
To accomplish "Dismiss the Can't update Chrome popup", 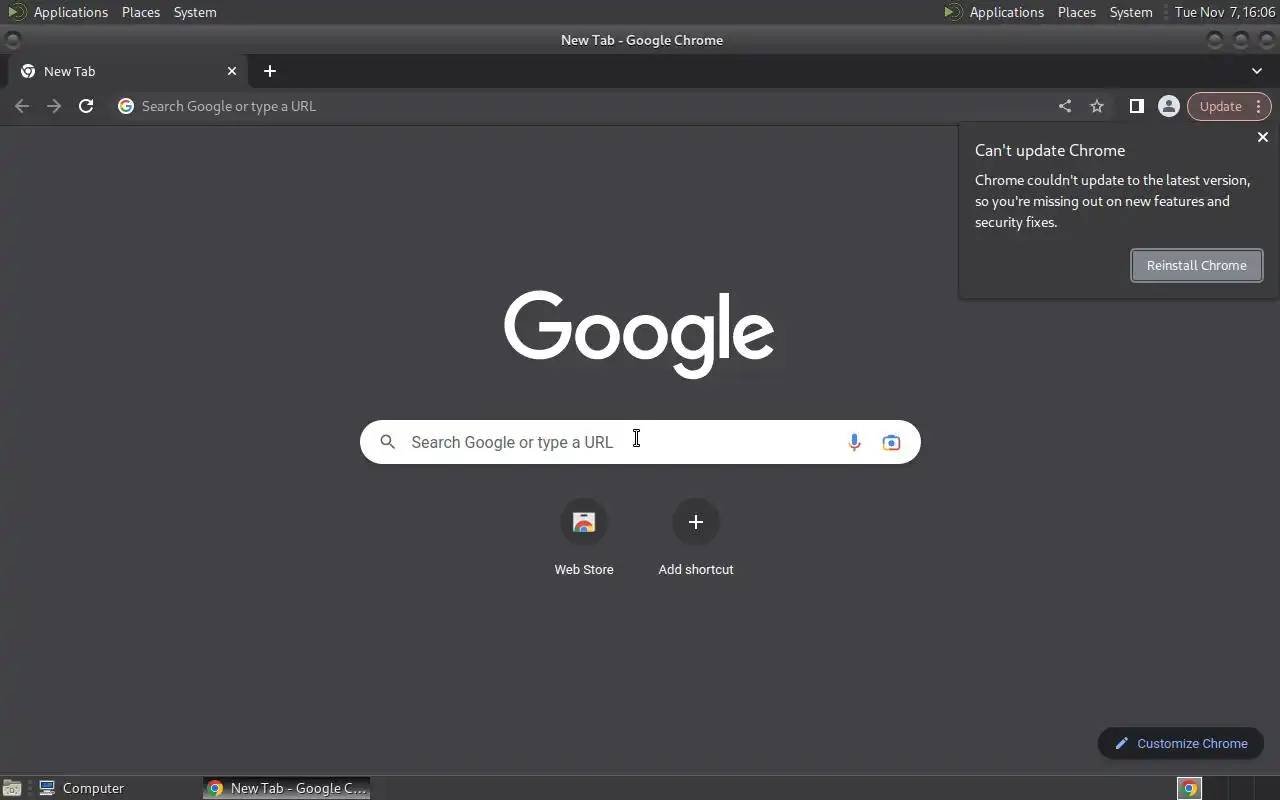I will tap(1263, 137).
